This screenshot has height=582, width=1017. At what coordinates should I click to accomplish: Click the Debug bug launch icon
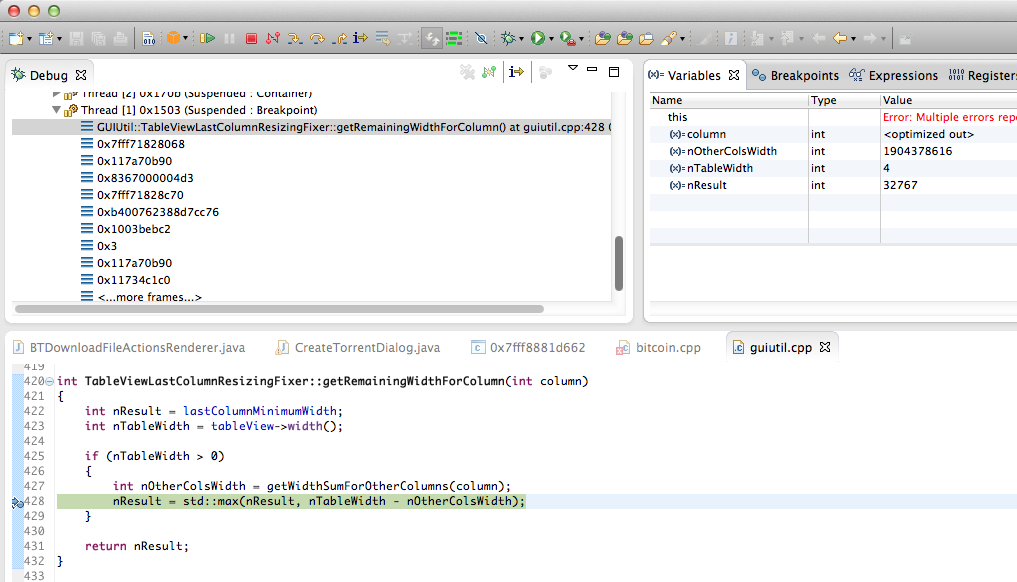[508, 39]
